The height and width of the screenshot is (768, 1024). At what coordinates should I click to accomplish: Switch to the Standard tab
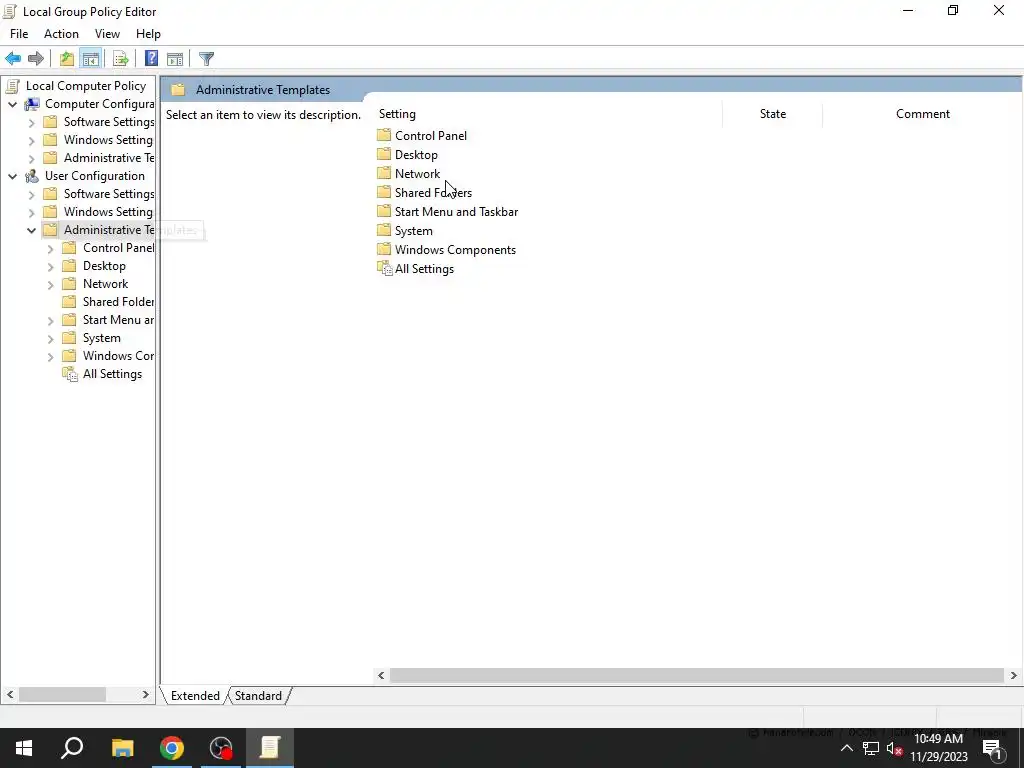coord(258,696)
